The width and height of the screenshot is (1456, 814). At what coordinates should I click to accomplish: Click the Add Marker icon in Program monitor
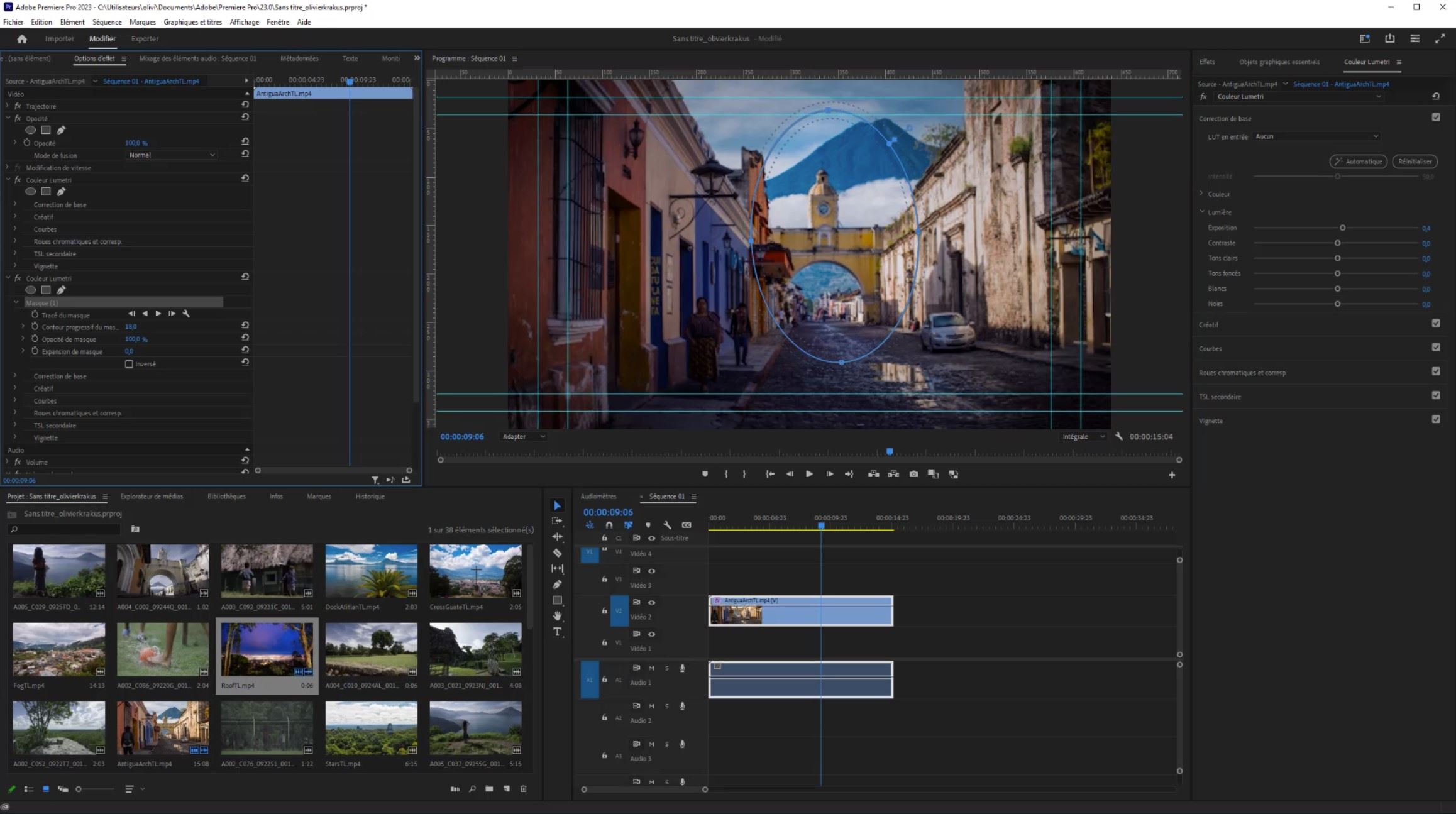click(705, 474)
